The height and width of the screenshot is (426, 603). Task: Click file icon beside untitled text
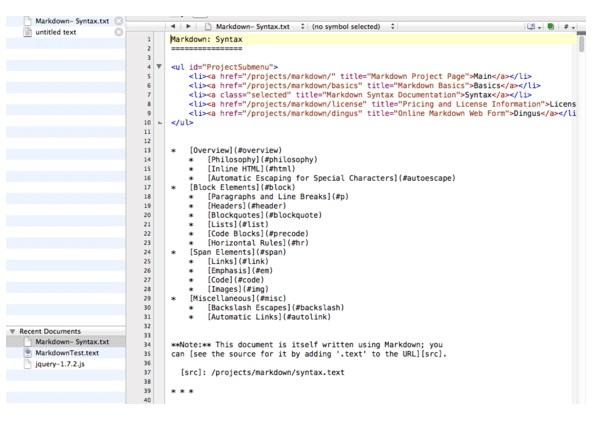point(27,32)
